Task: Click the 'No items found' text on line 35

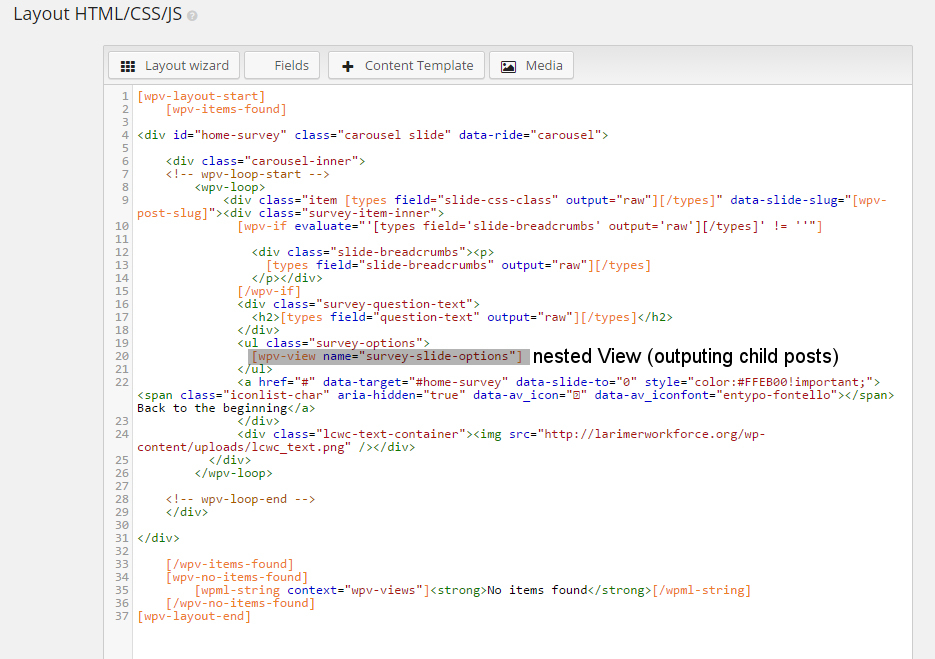Action: point(537,590)
